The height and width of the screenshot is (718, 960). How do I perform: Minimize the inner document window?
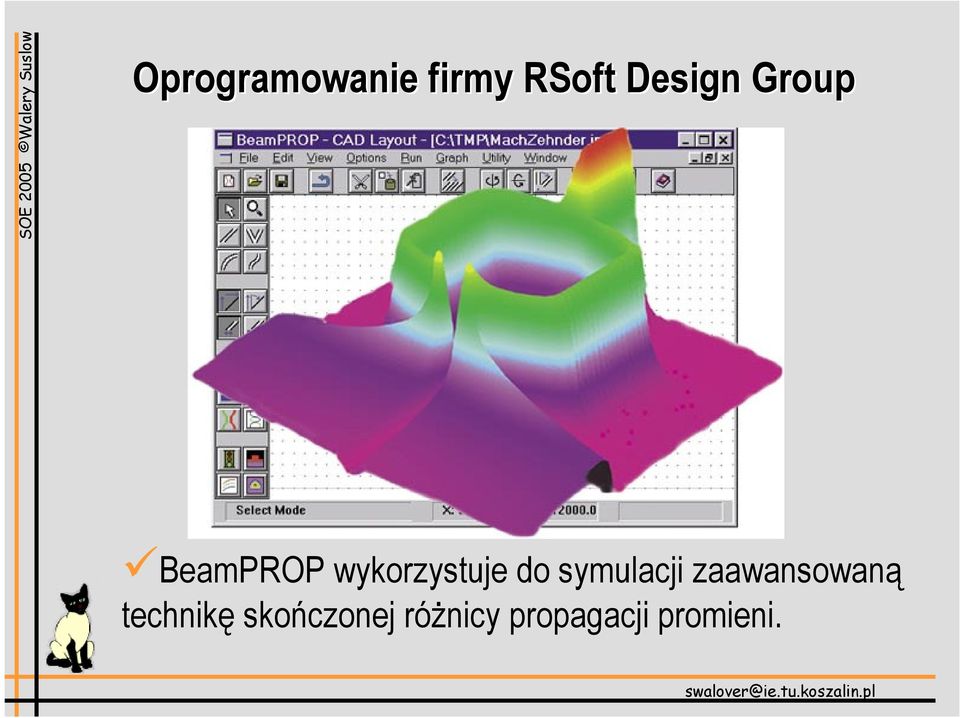click(x=695, y=158)
